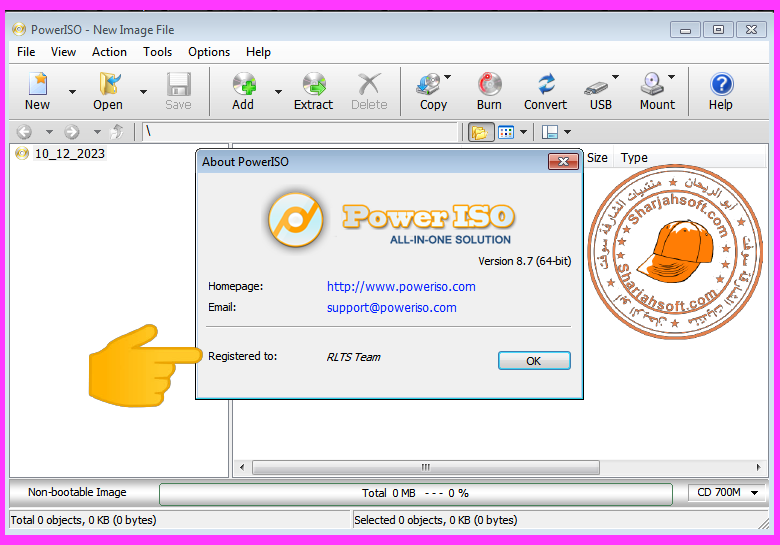
Task: Click the USB toolbar icon
Action: pyautogui.click(x=596, y=88)
